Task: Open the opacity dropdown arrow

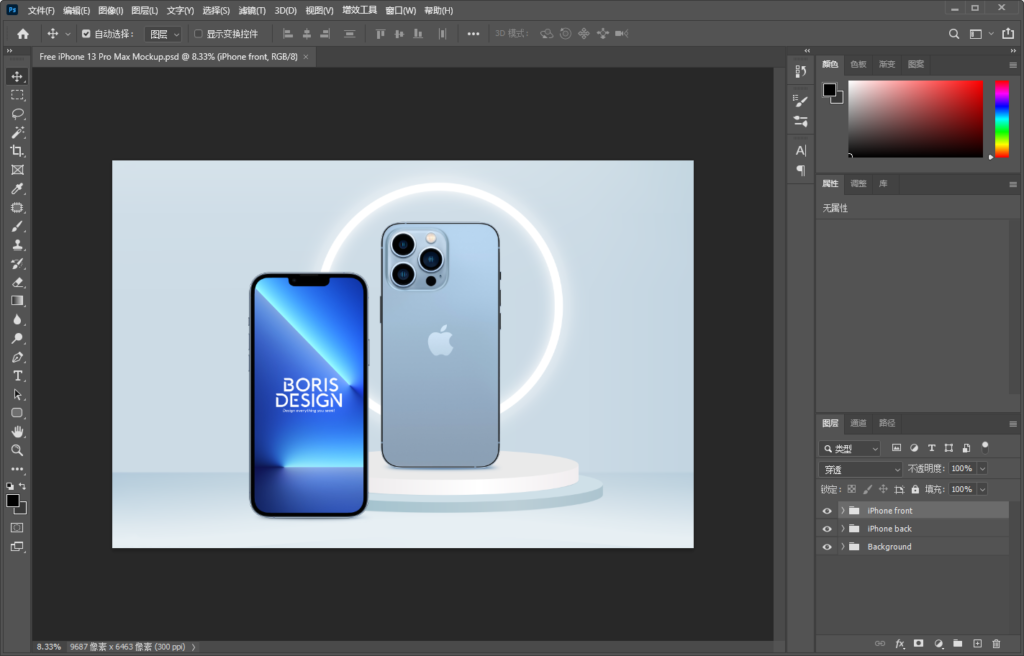Action: (x=982, y=468)
